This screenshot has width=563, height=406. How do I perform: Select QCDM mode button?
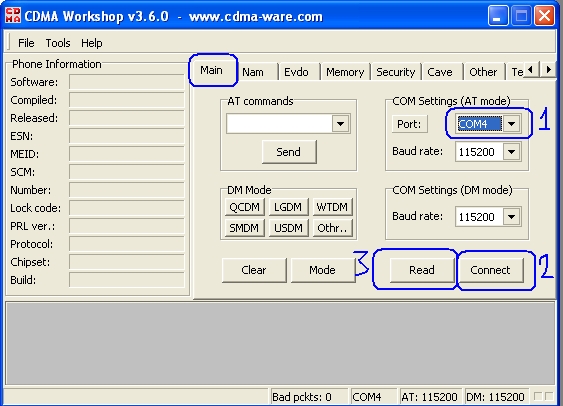click(245, 207)
